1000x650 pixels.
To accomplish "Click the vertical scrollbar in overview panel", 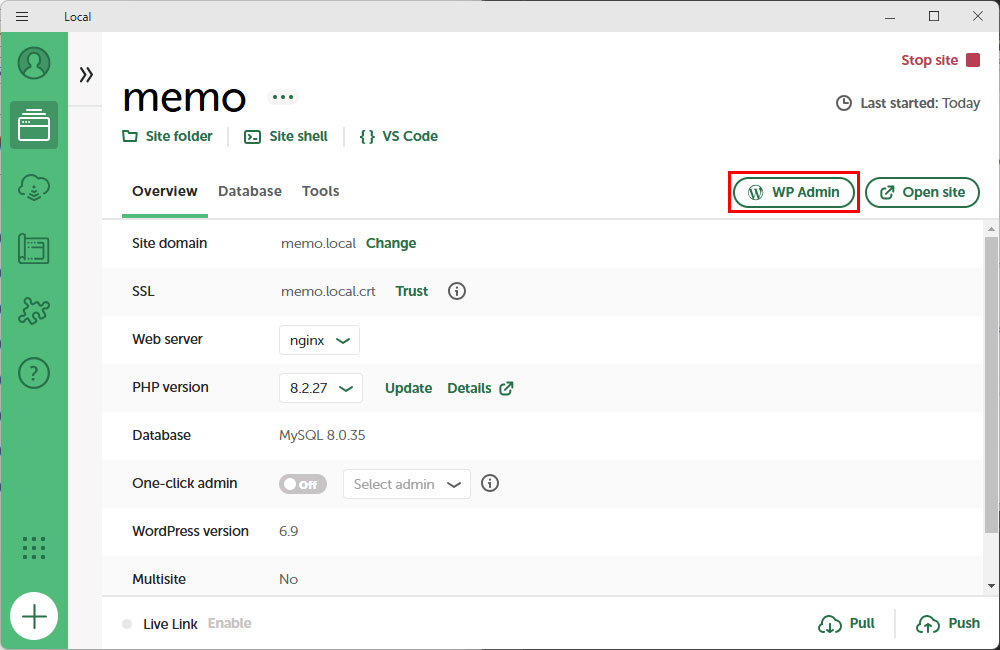I will (991, 380).
